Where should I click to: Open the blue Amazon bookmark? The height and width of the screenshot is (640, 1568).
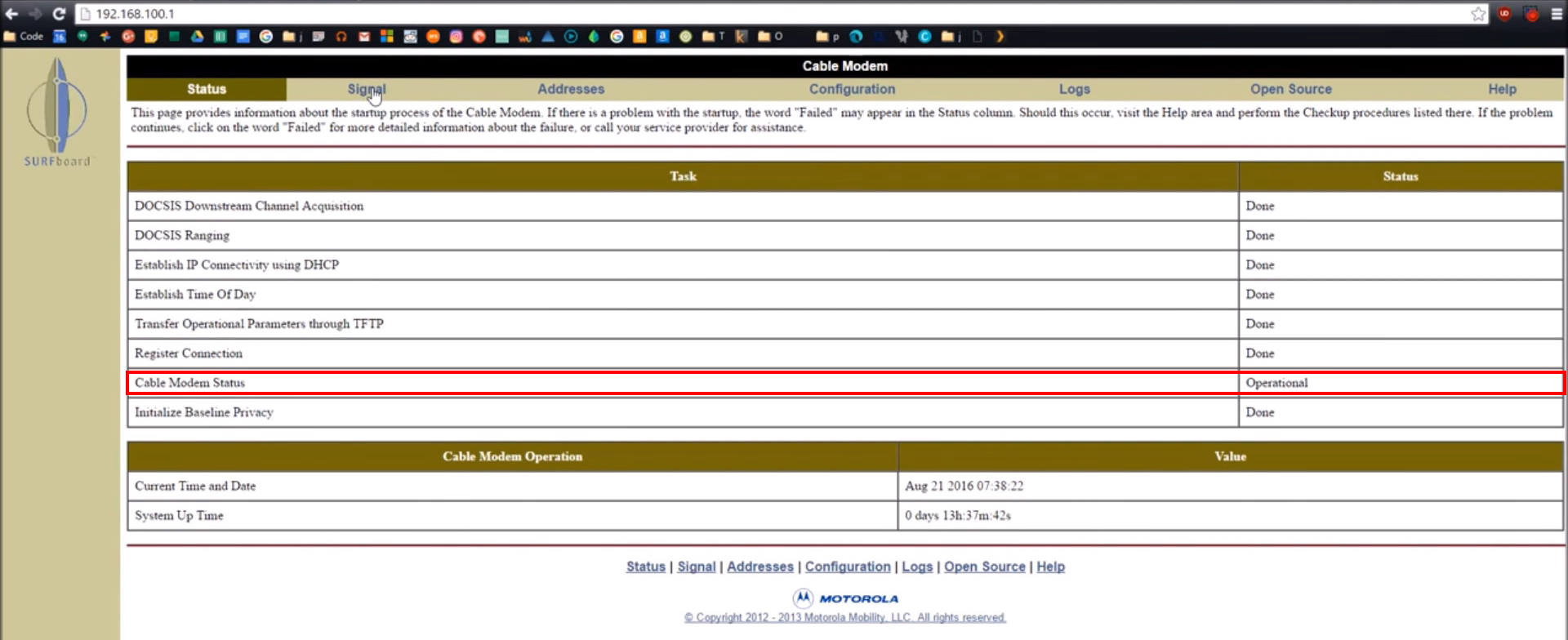pyautogui.click(x=662, y=36)
